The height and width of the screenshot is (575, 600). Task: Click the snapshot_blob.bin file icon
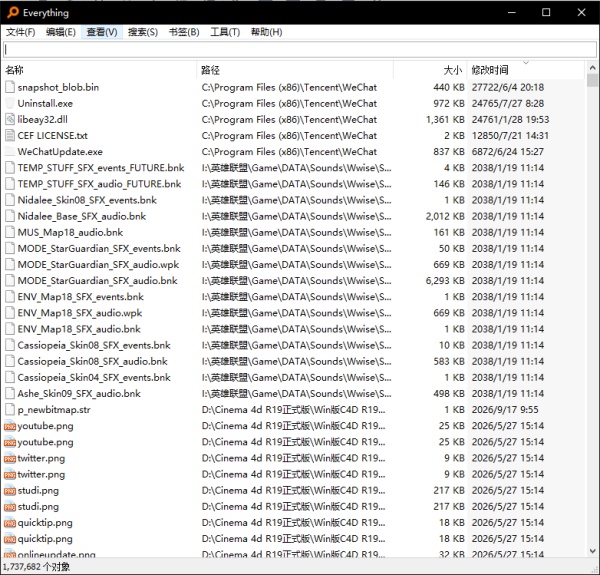tap(10, 87)
